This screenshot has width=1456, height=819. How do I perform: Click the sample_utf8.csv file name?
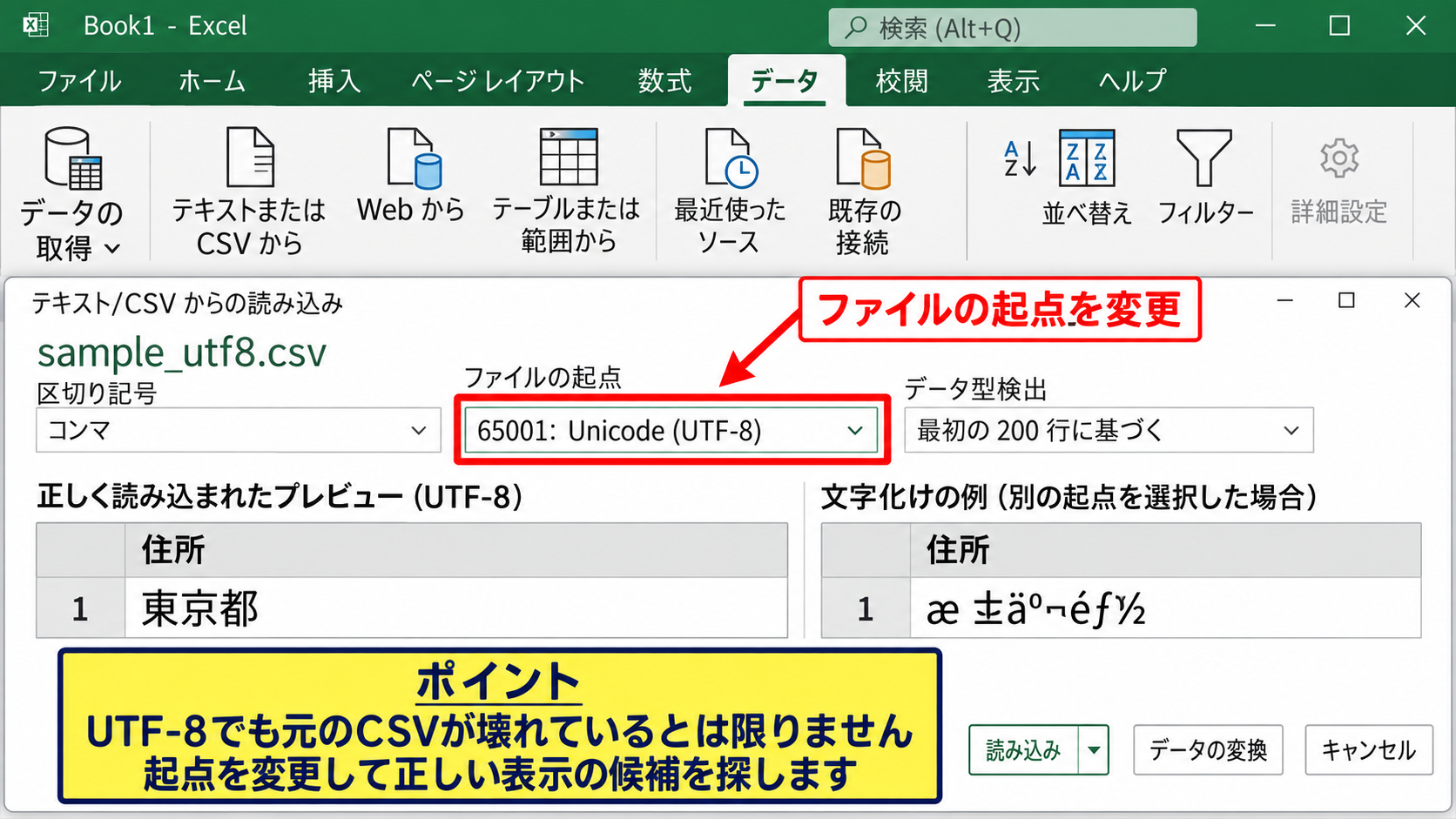pos(181,352)
